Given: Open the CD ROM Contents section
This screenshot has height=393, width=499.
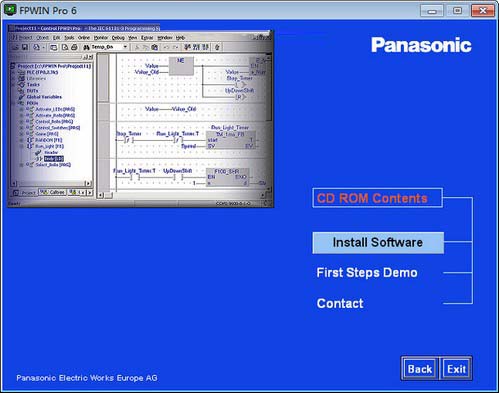Looking at the screenshot, I should [378, 198].
